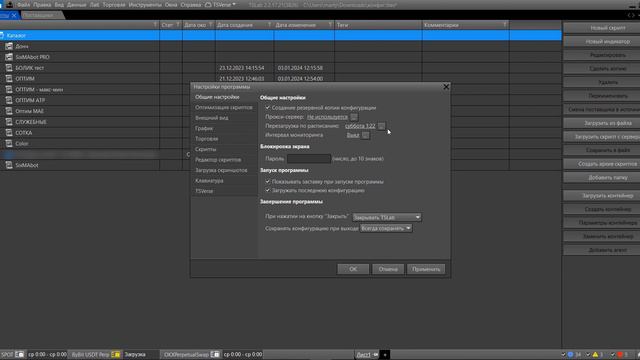
Task: Click the filter icon in Дата изменения column
Action: click(x=330, y=25)
